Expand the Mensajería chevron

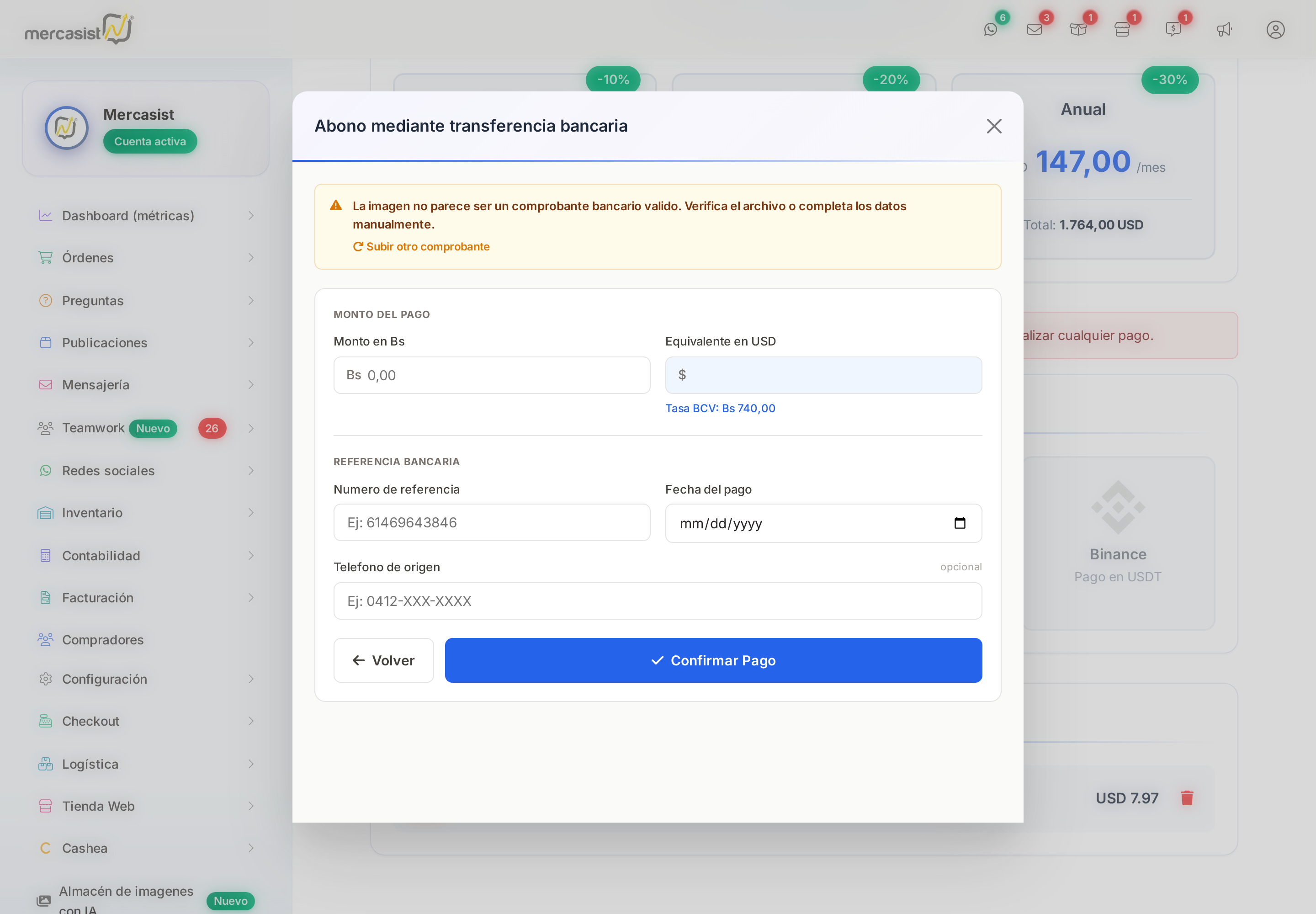click(x=251, y=385)
